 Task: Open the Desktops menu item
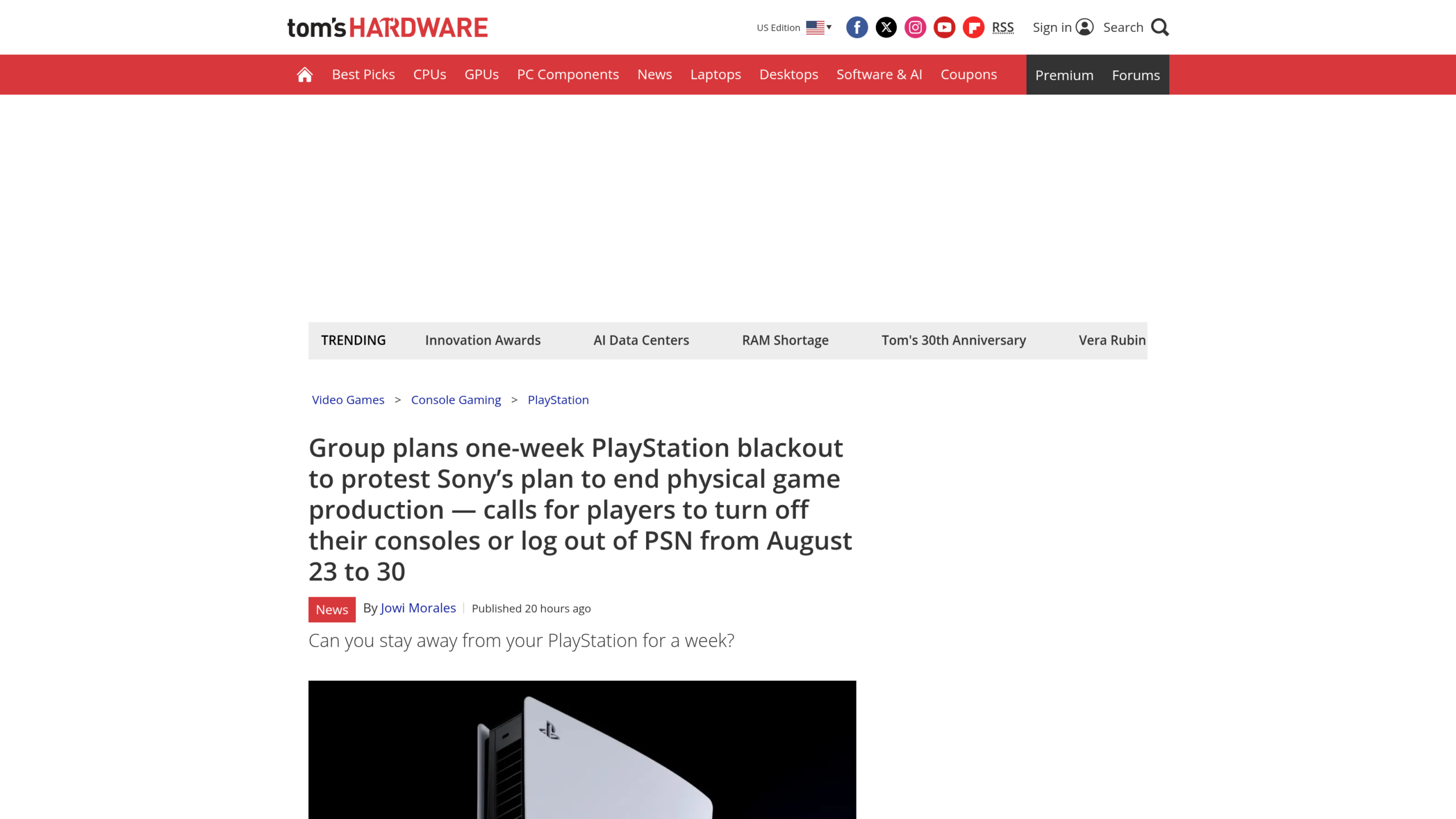[789, 75]
